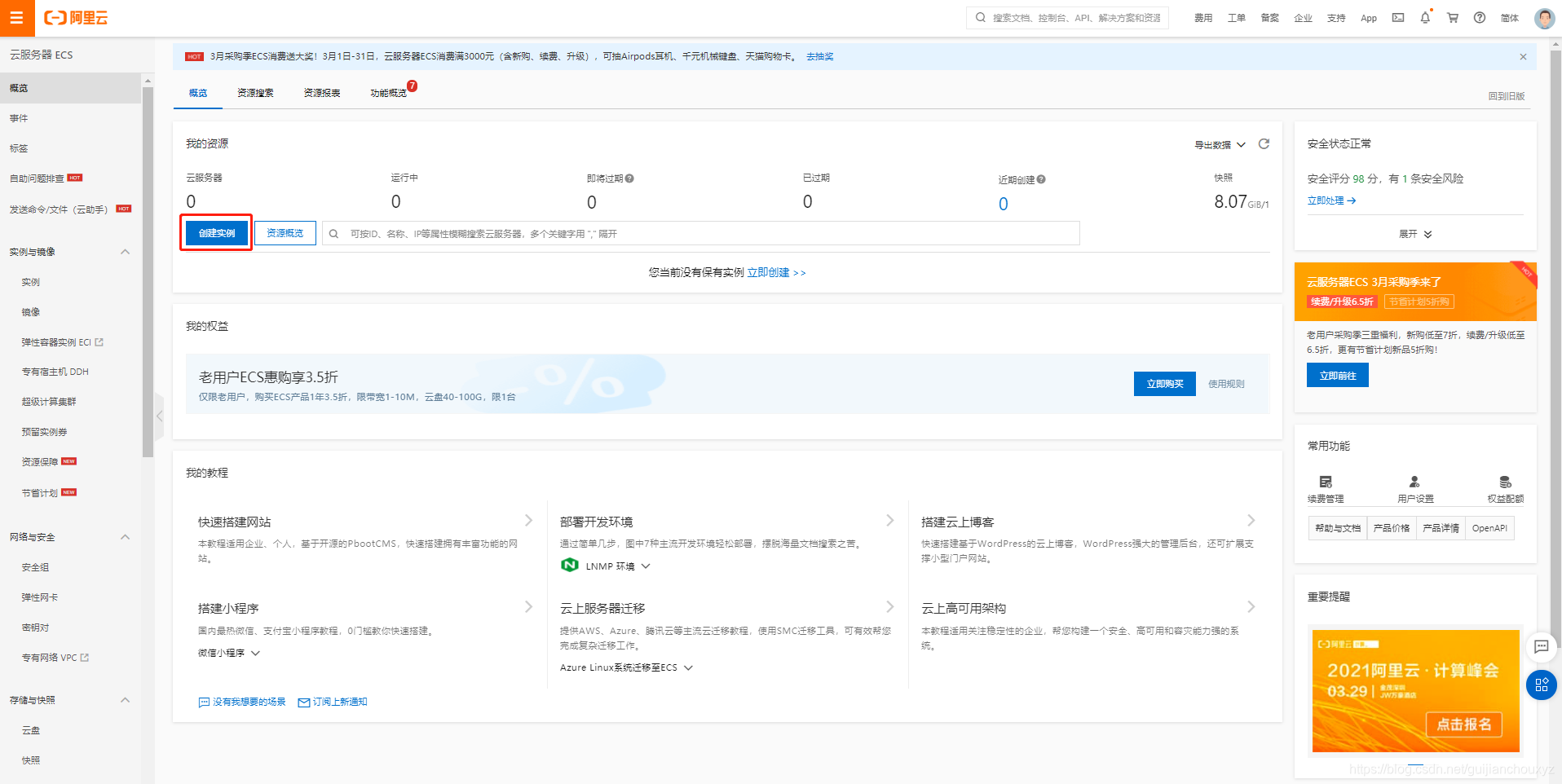Click the Alibaba Cloud logo

point(76,18)
